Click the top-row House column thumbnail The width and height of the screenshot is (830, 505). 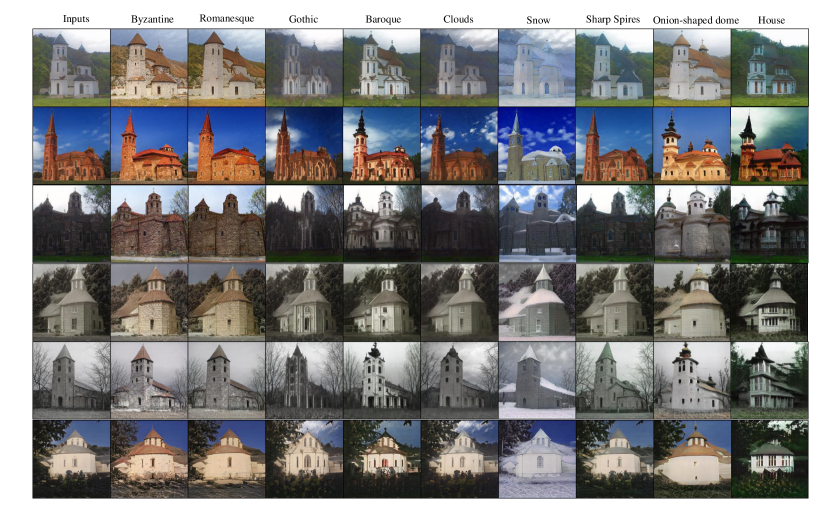[x=769, y=68]
